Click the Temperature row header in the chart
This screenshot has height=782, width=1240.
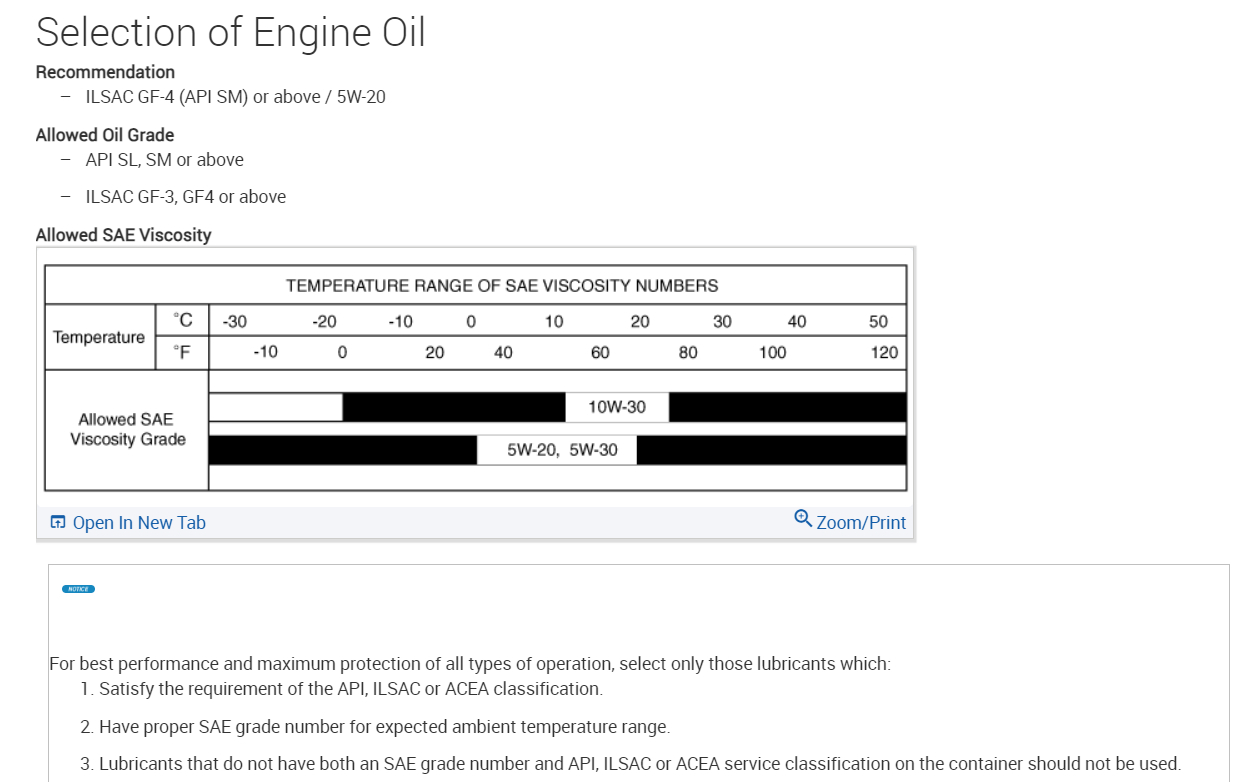(x=99, y=337)
